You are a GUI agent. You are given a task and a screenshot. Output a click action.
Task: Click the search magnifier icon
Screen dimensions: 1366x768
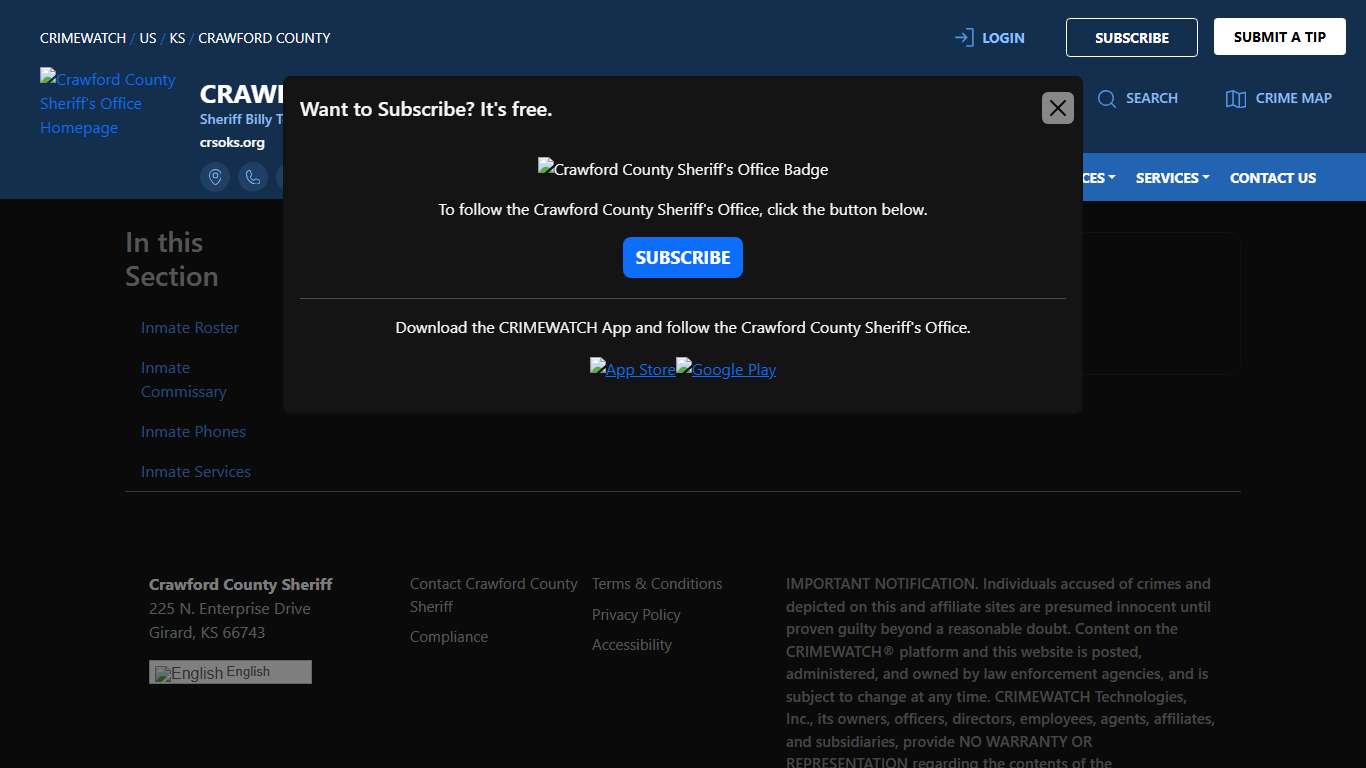tap(1107, 98)
